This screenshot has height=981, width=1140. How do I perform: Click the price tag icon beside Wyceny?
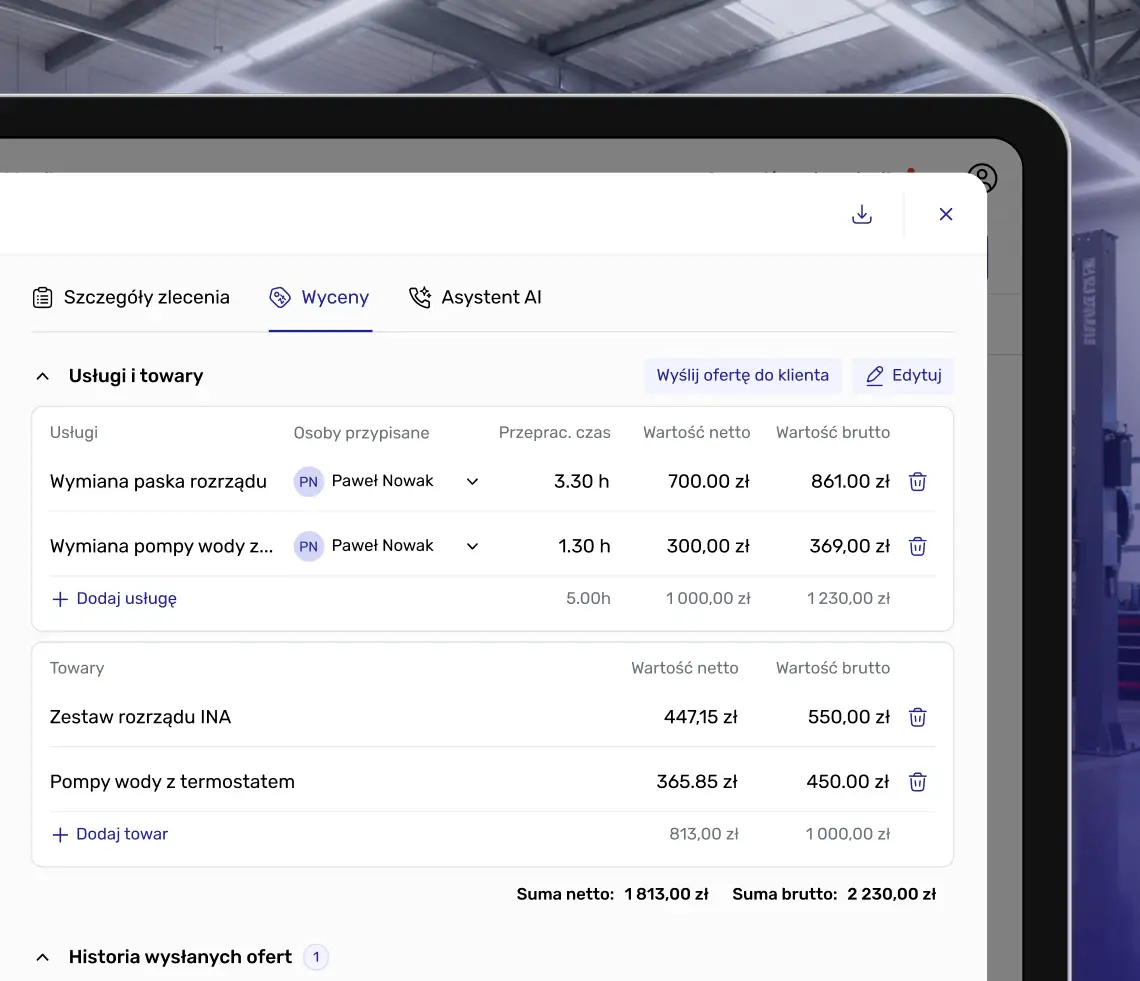280,297
